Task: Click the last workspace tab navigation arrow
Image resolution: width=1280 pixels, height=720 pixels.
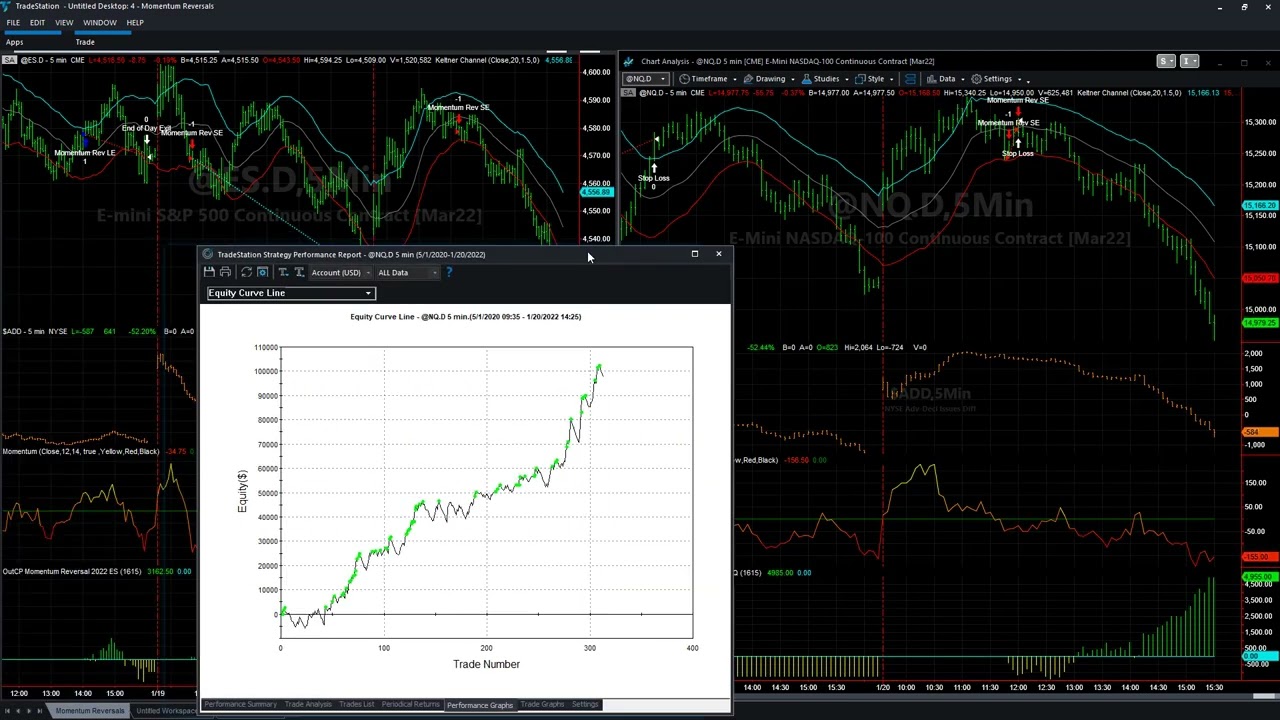Action: pos(41,711)
